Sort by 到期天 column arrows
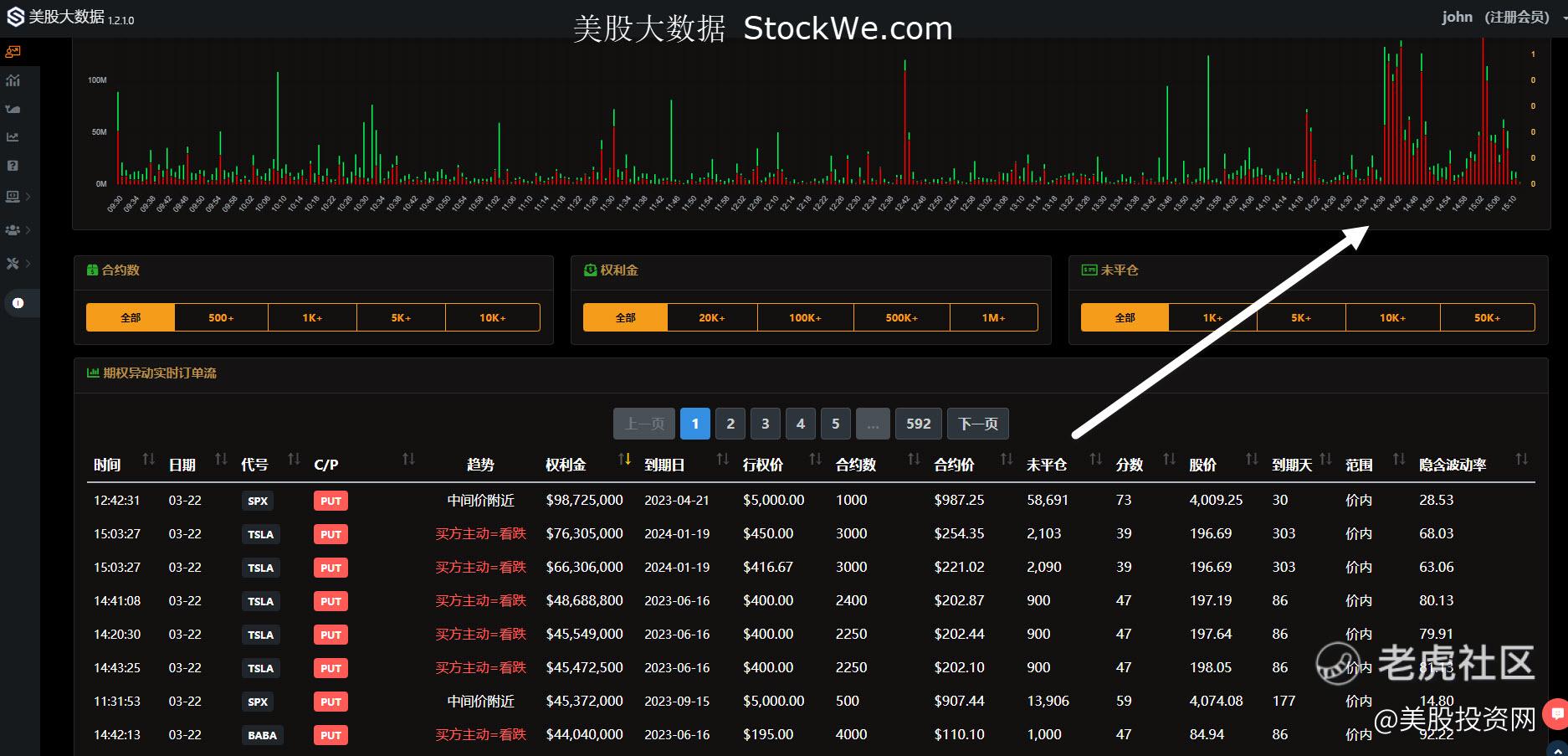Screen dimensions: 1568x756 (1325, 459)
